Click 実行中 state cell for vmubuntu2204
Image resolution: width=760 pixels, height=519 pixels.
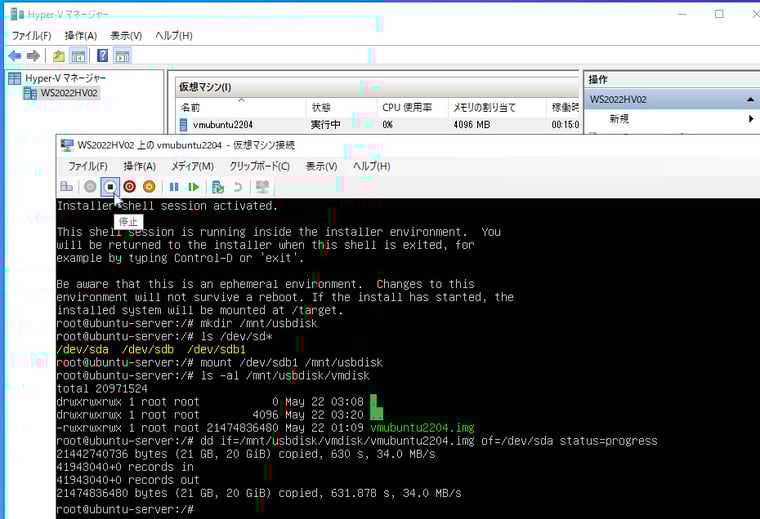(x=325, y=125)
